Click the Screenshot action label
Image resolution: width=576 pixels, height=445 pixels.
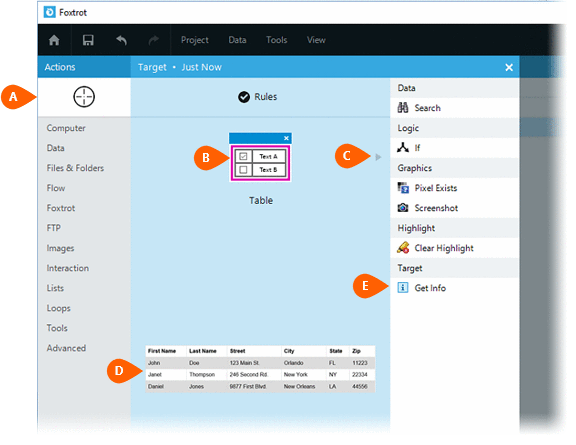[436, 208]
